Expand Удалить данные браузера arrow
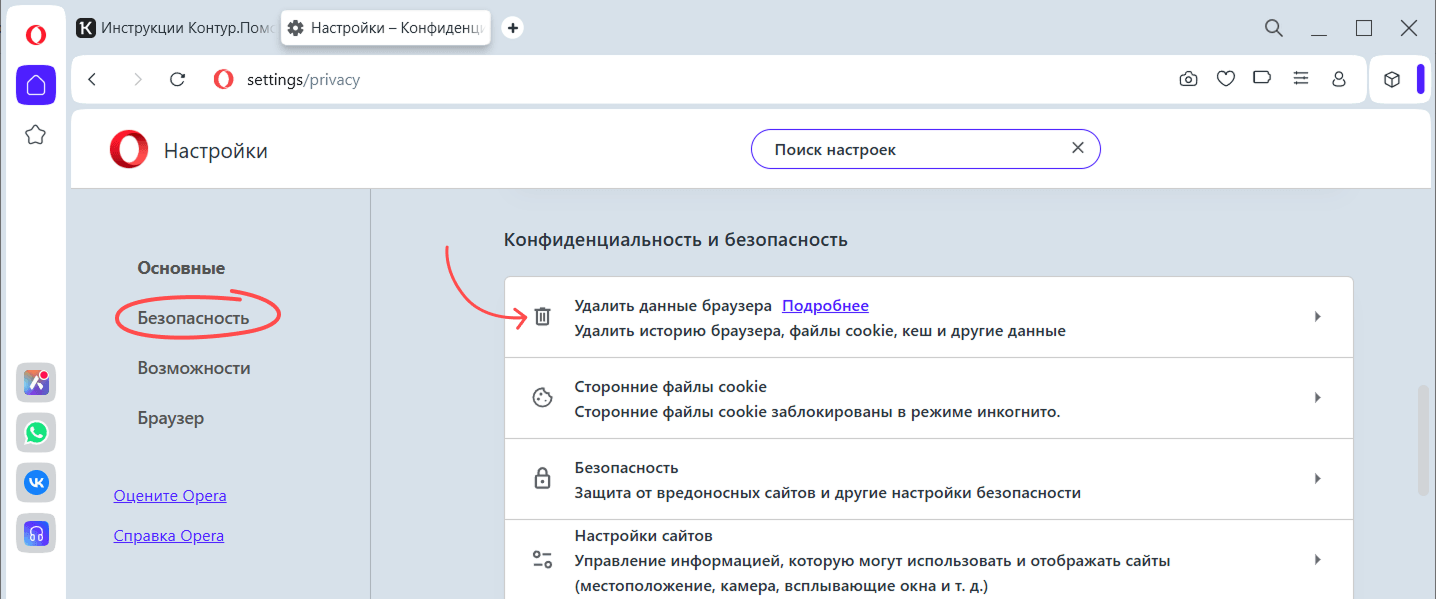This screenshot has height=599, width=1436. (x=1318, y=317)
